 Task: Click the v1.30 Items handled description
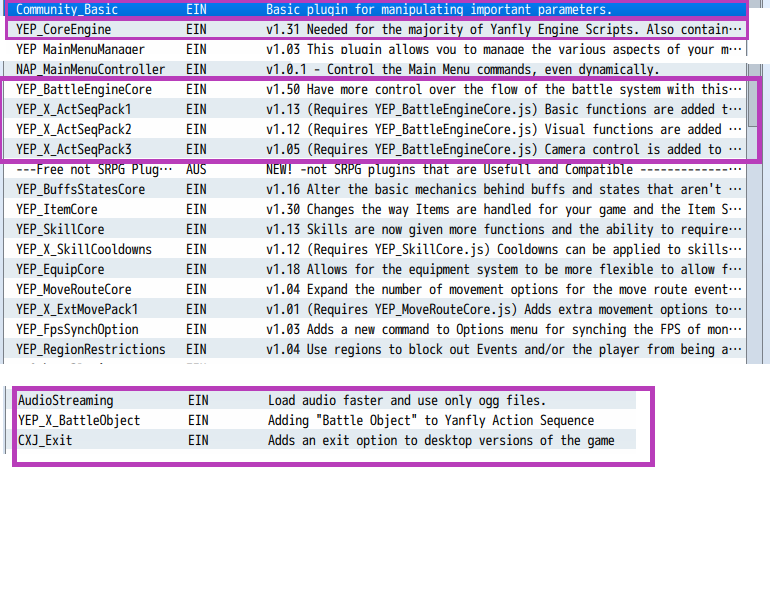[x=504, y=210]
